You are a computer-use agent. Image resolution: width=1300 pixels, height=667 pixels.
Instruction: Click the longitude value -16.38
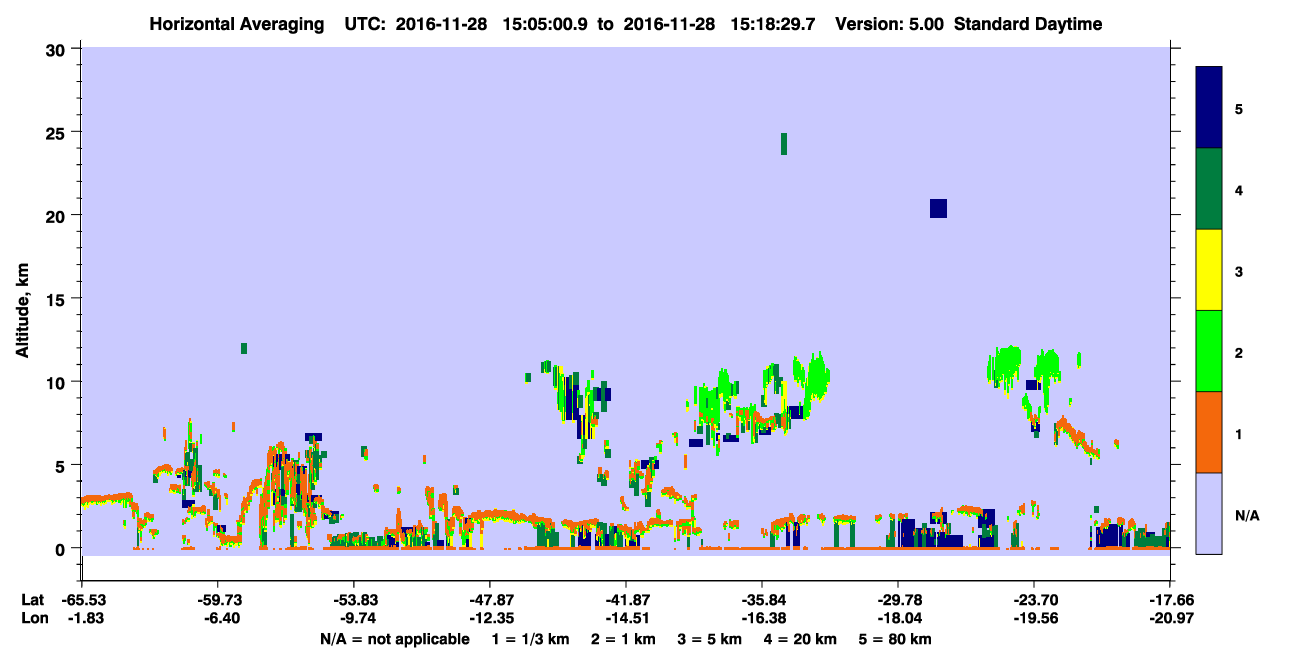[x=762, y=618]
